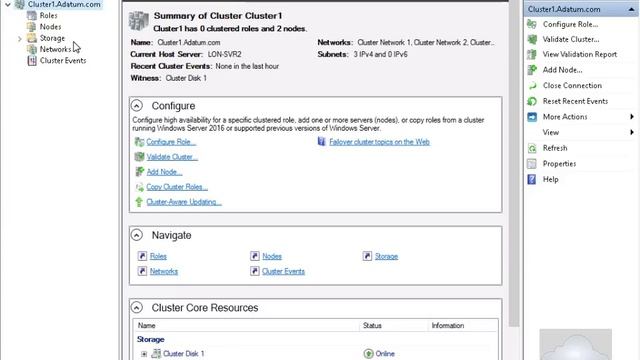Open the Cluster-Aware Updating... link
This screenshot has width=640, height=360.
click(x=184, y=202)
